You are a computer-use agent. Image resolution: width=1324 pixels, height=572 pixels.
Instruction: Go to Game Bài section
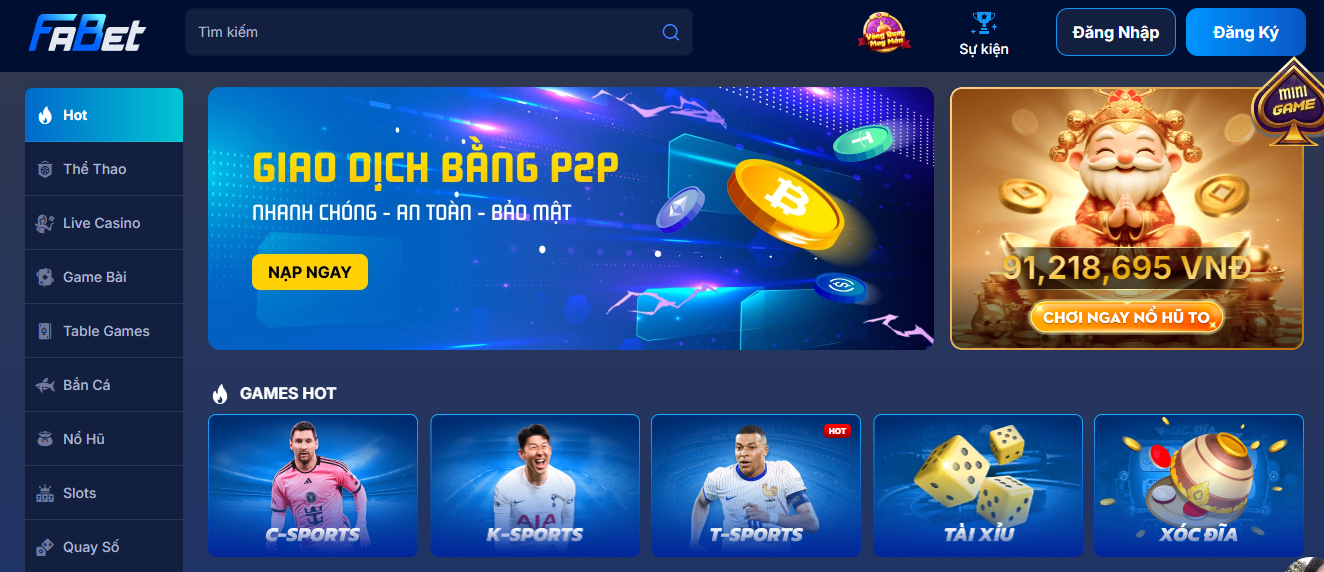[x=104, y=277]
